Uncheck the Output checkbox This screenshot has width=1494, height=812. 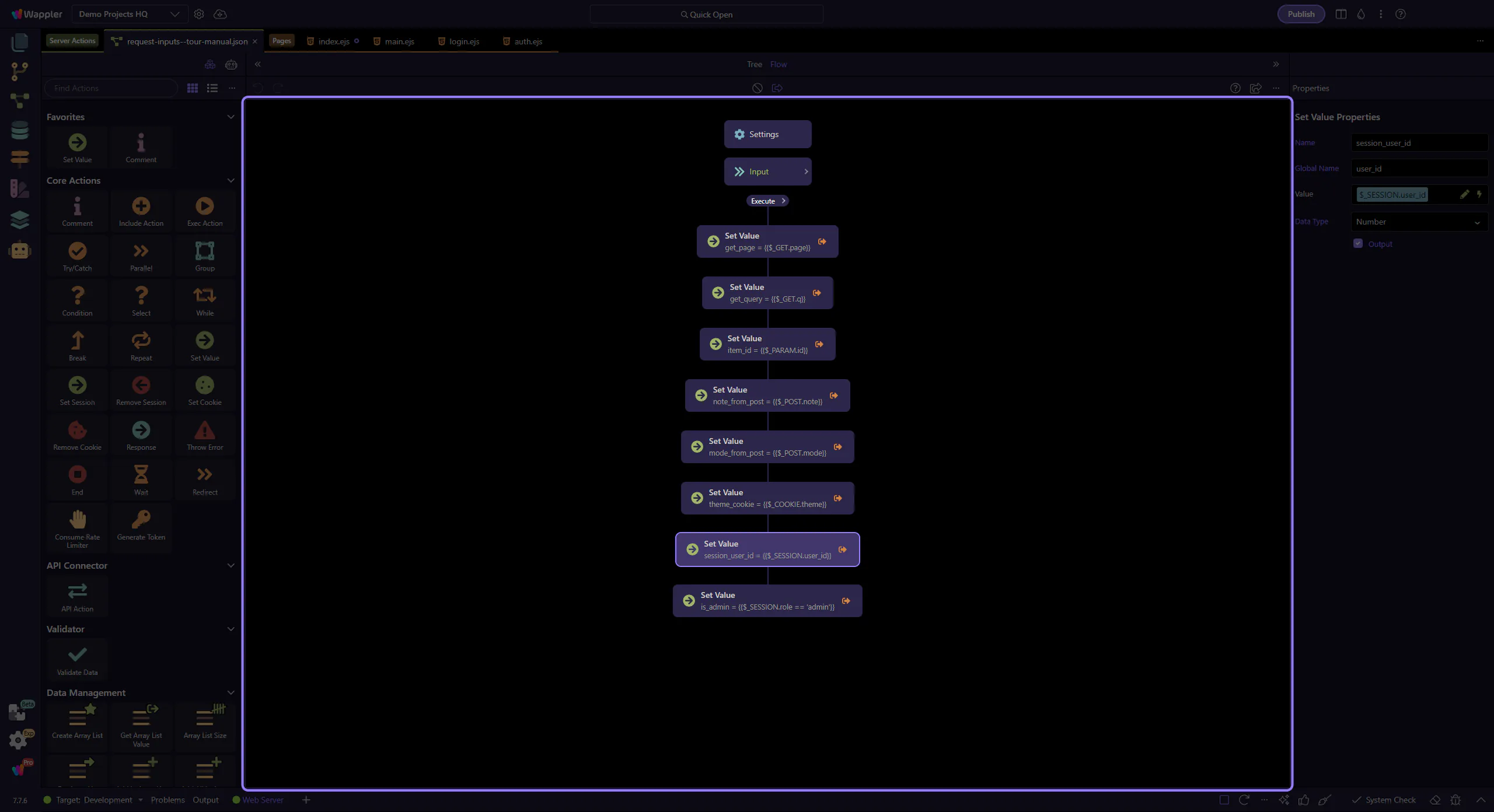tap(1358, 244)
